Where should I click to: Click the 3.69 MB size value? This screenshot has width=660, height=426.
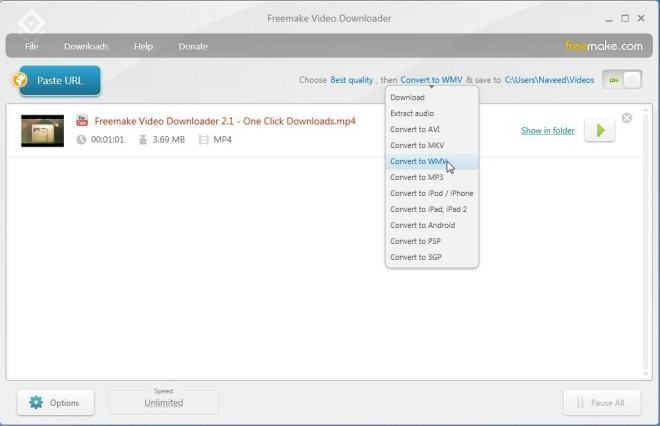(x=168, y=140)
